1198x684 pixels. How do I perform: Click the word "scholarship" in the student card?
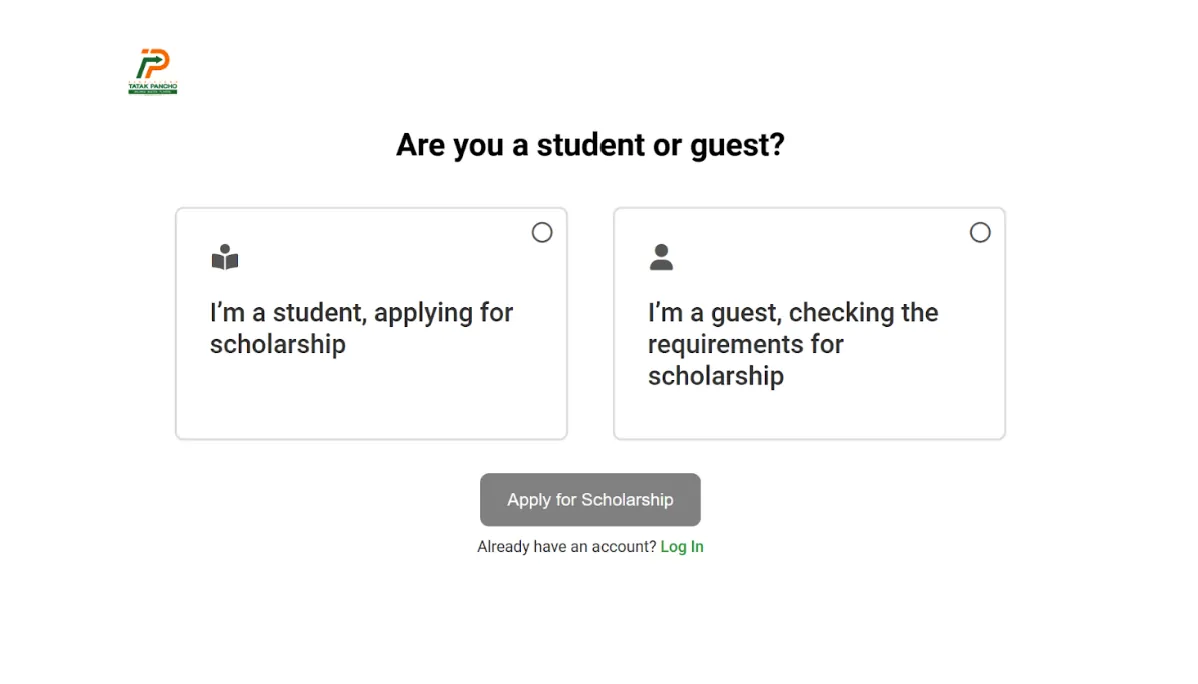(278, 345)
